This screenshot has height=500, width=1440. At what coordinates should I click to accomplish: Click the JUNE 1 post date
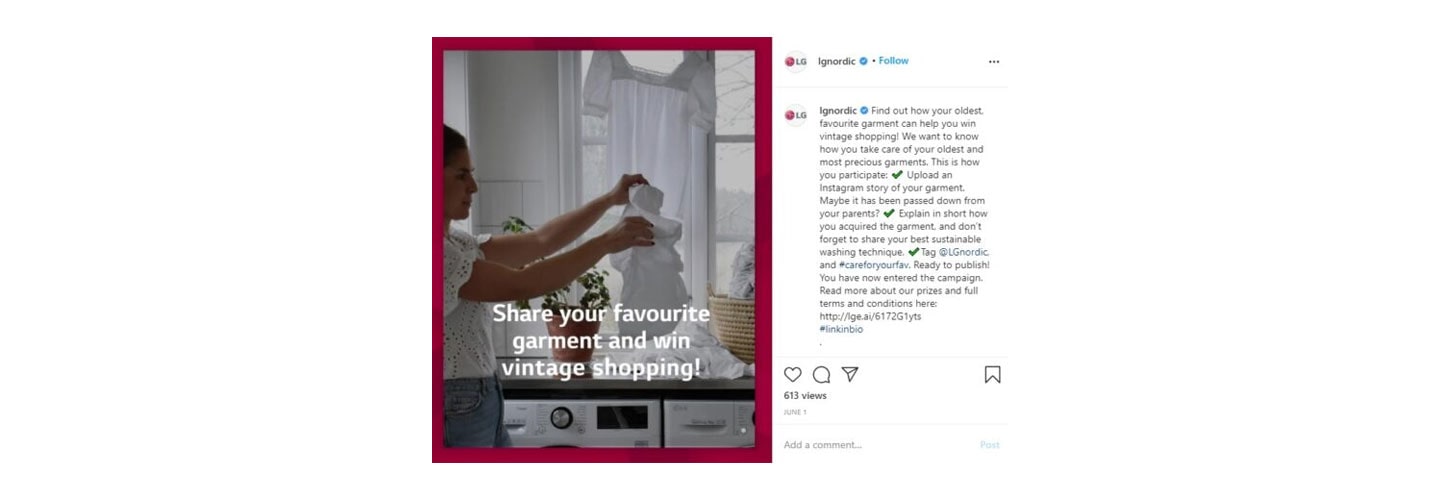(x=795, y=412)
